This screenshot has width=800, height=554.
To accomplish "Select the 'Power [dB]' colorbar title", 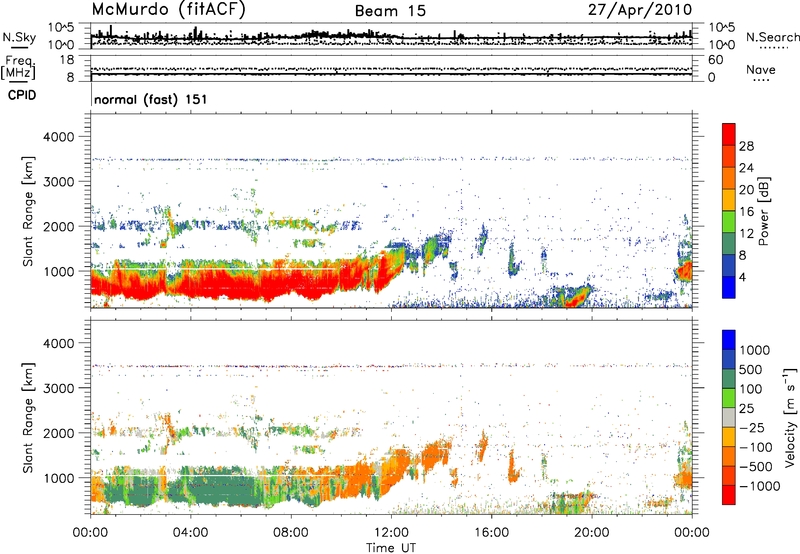I will (x=764, y=211).
